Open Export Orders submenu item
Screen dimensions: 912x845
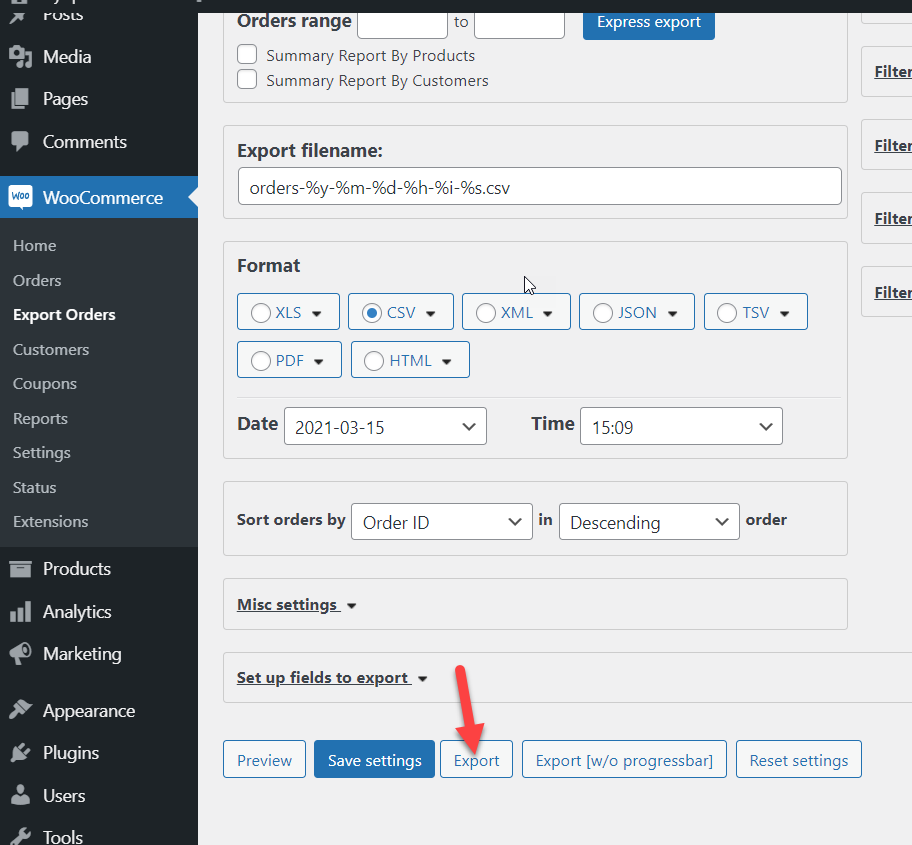(64, 315)
